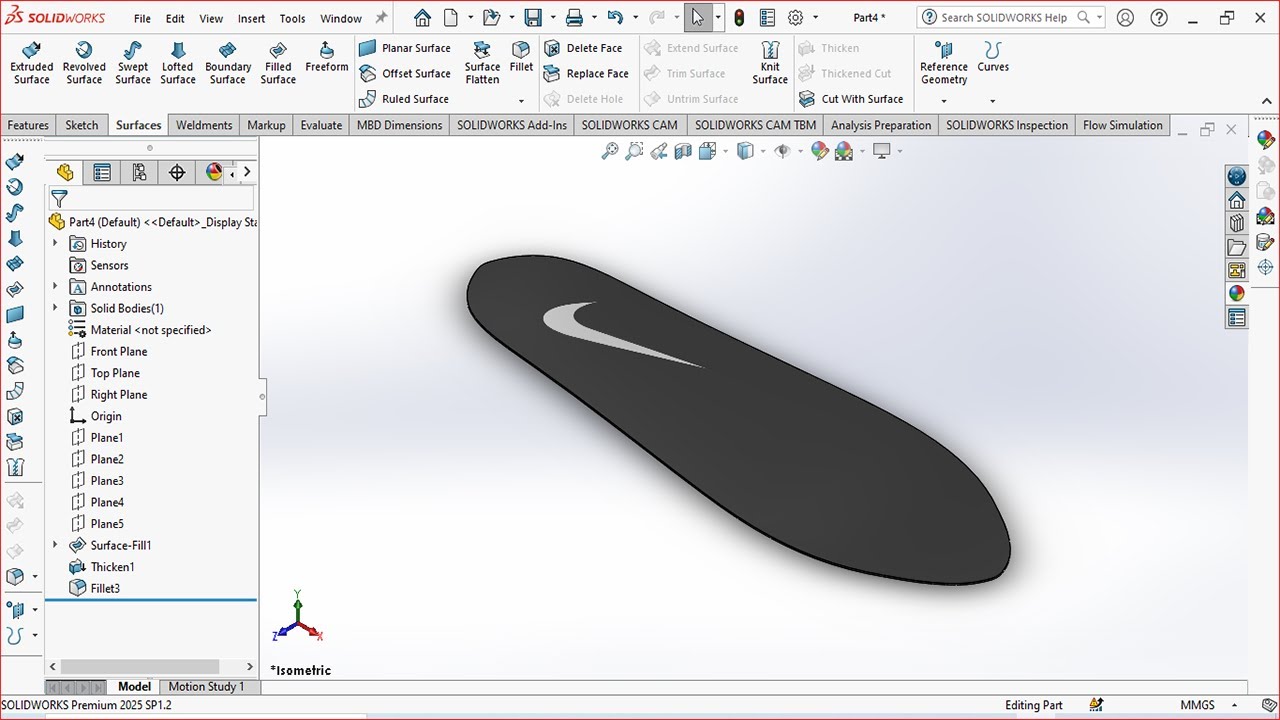Expand the Surface-Fill1 feature
Screen dimensions: 1280x720
click(55, 545)
